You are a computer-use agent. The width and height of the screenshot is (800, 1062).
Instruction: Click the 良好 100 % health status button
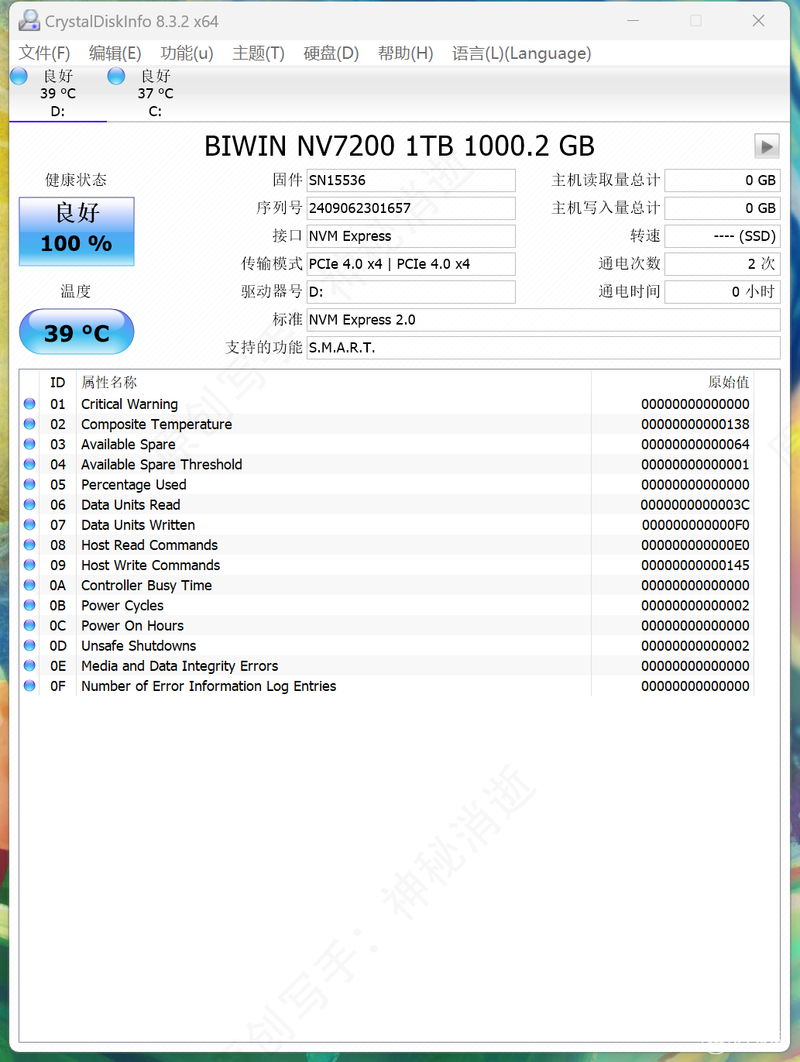77,231
